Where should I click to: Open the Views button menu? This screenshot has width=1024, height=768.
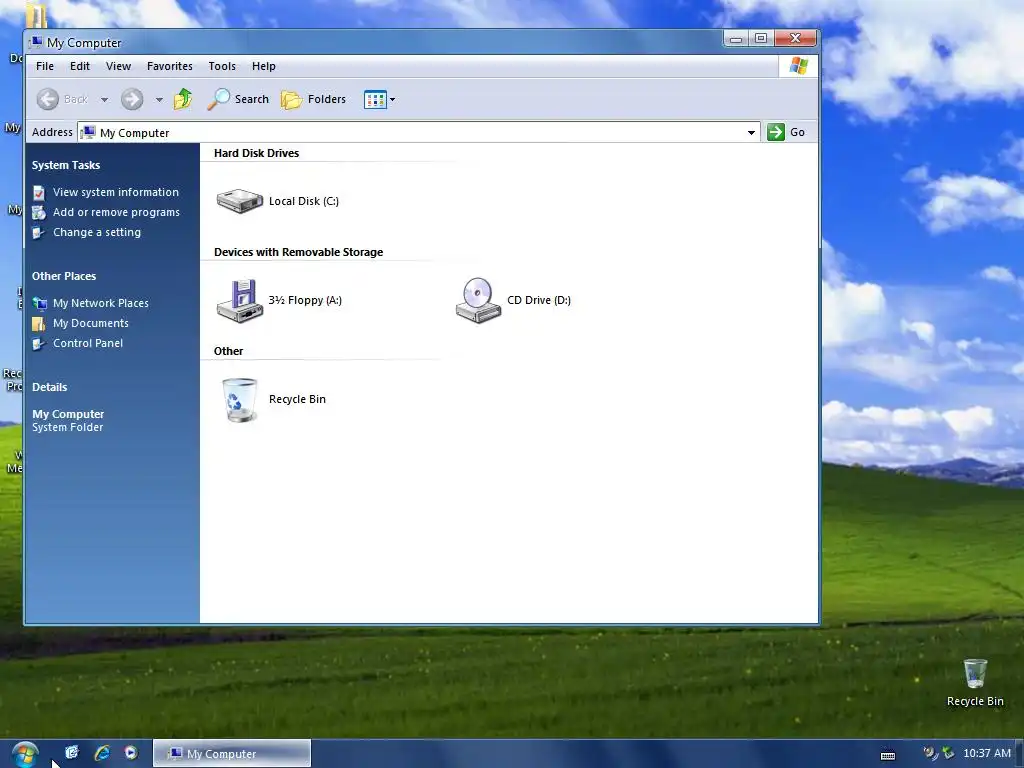click(379, 99)
